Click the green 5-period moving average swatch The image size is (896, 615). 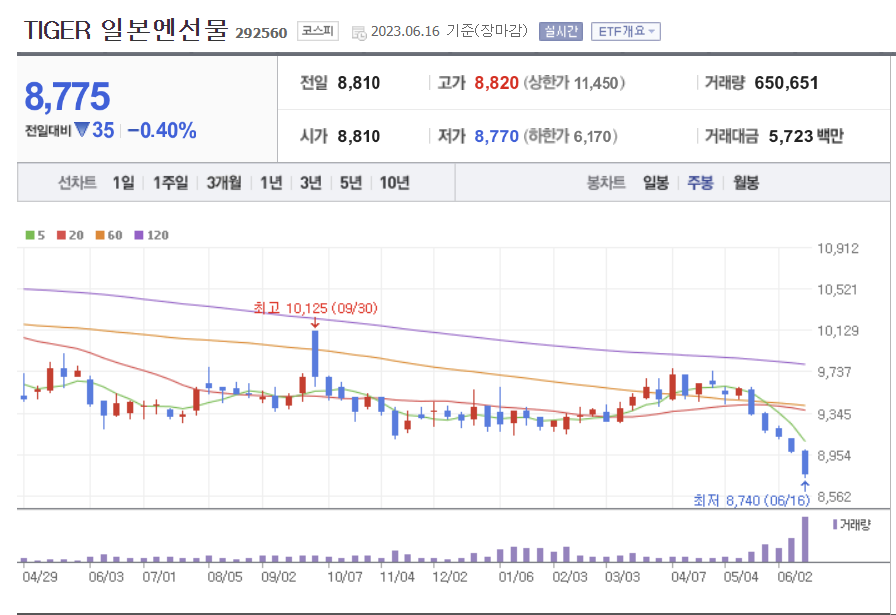30,235
